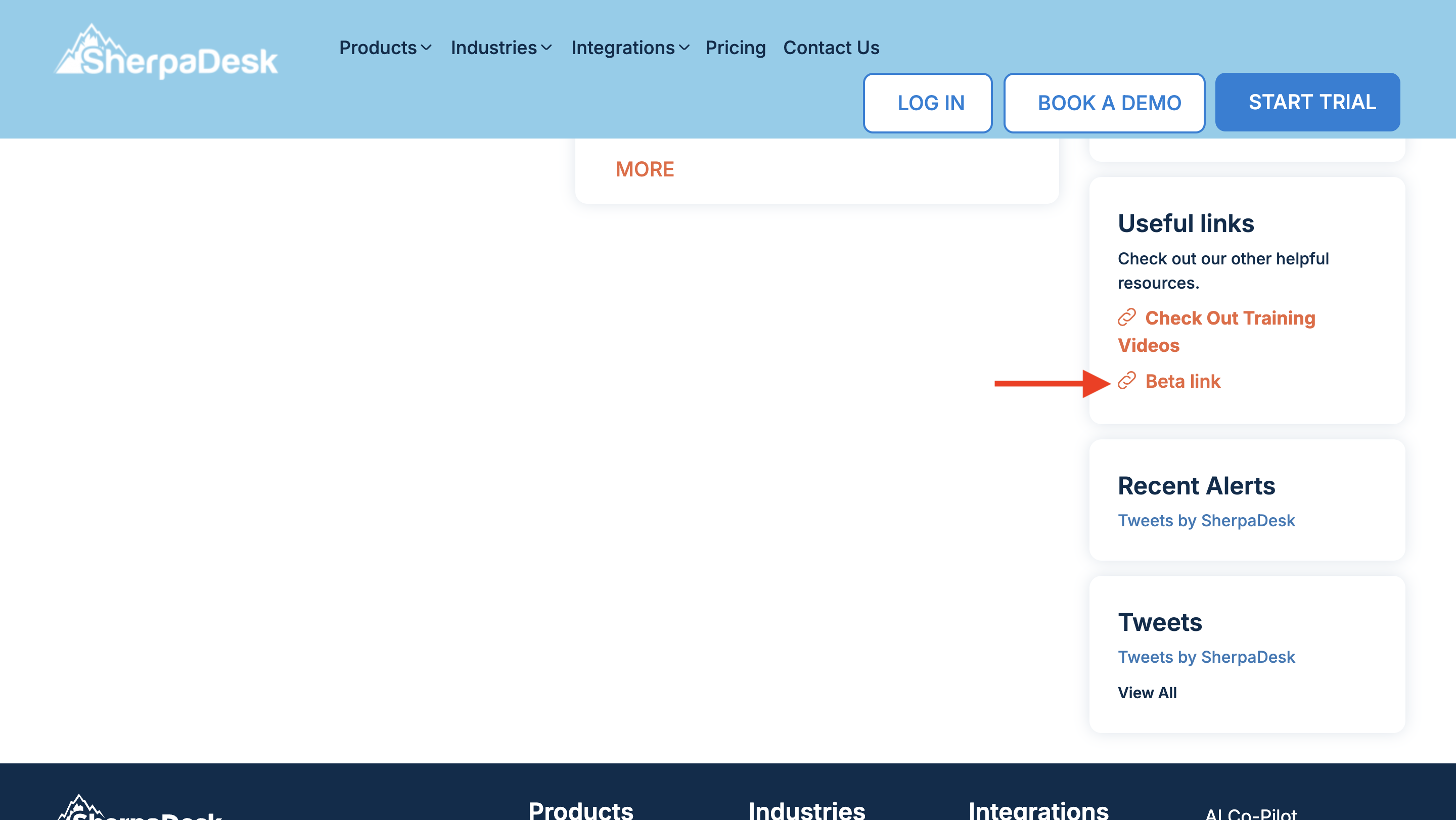The image size is (1456, 820).
Task: Open the Beta link
Action: (x=1182, y=382)
